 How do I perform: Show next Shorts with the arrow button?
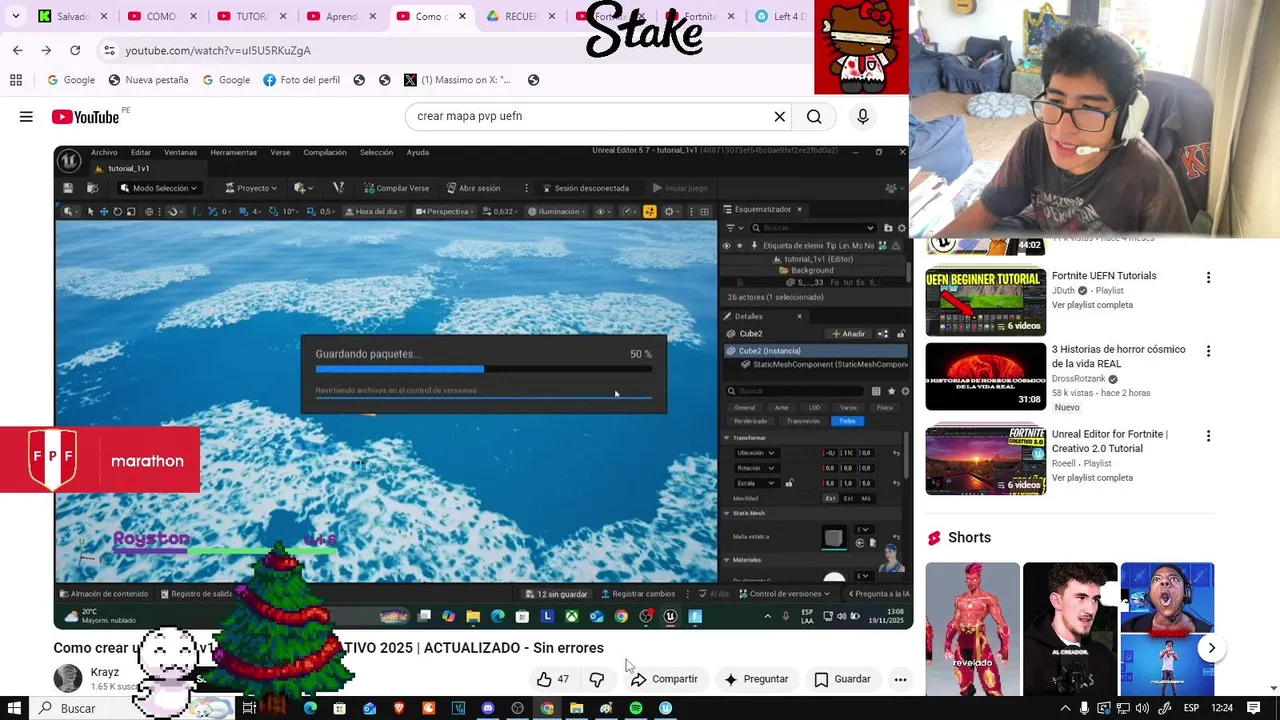tap(1211, 648)
